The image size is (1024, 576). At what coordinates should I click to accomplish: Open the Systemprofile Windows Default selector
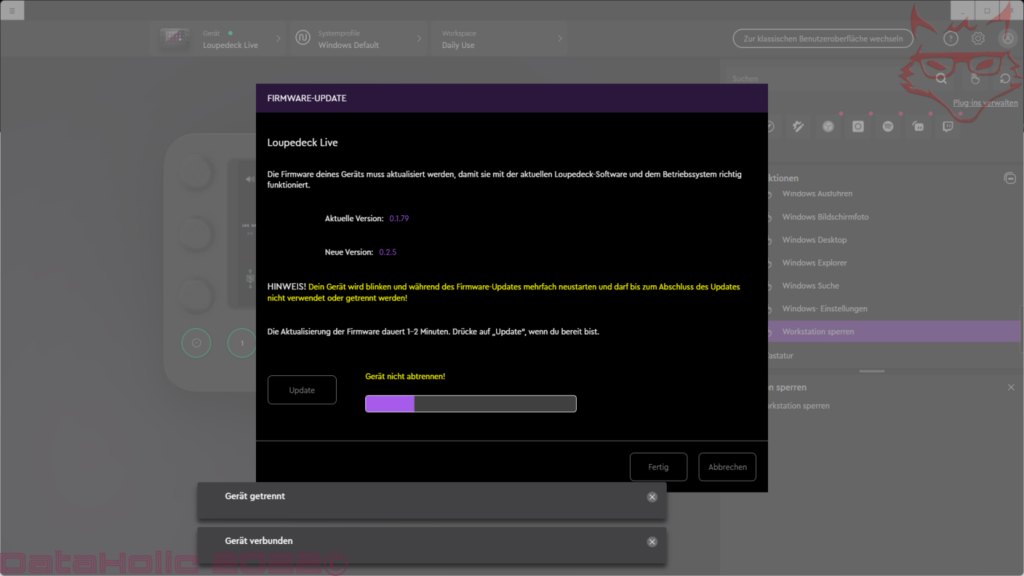(358, 39)
